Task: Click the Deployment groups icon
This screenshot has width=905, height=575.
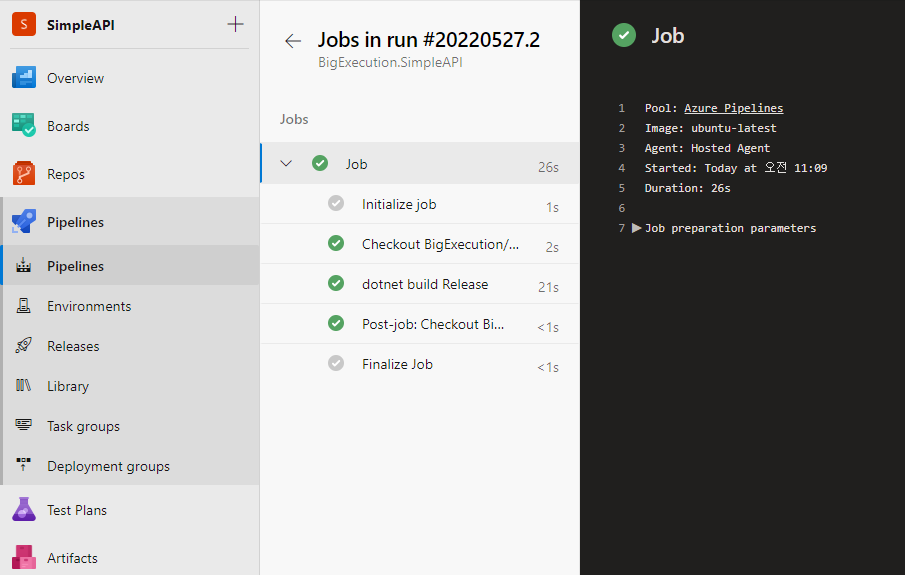Action: (x=24, y=464)
